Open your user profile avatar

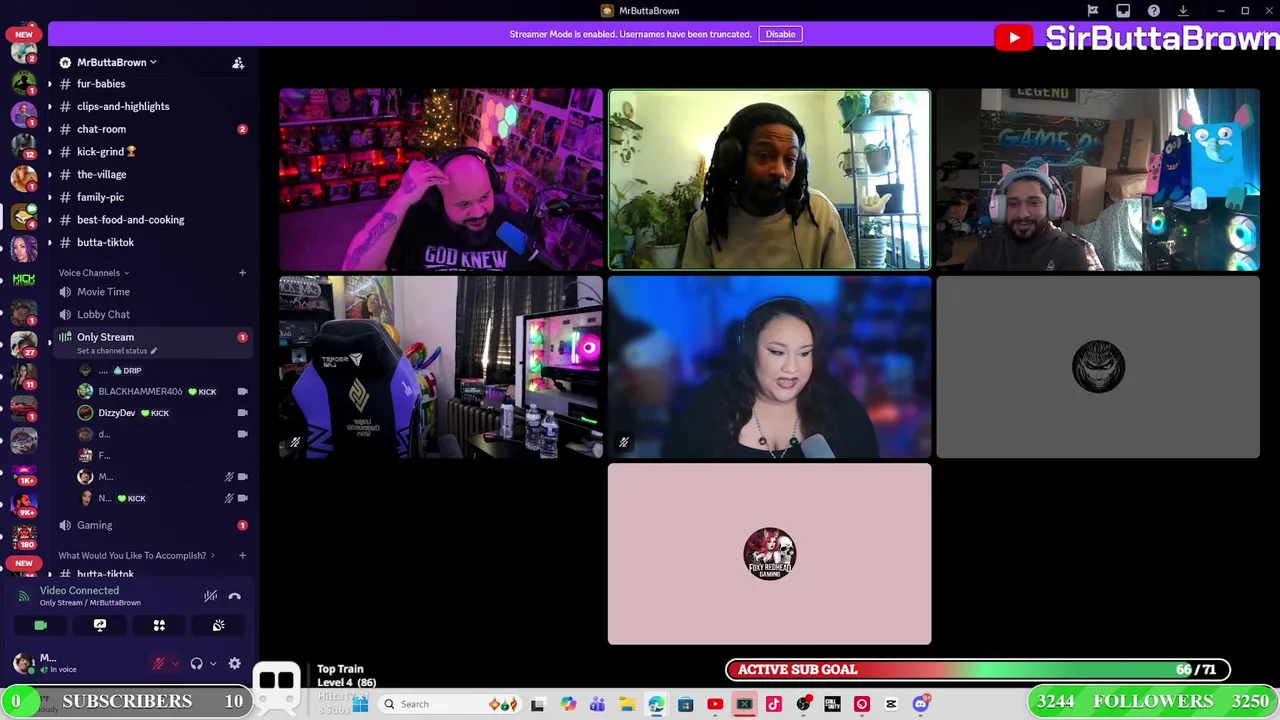23,663
